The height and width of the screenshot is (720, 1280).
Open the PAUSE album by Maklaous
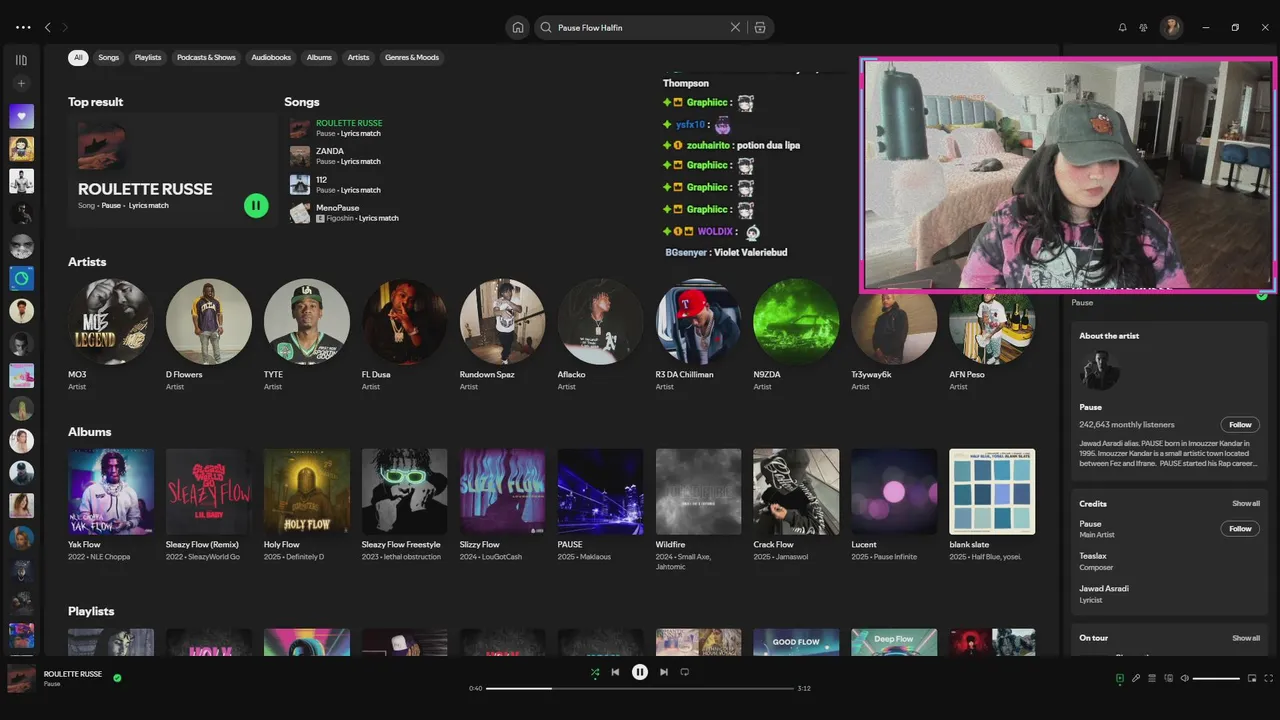(x=601, y=506)
